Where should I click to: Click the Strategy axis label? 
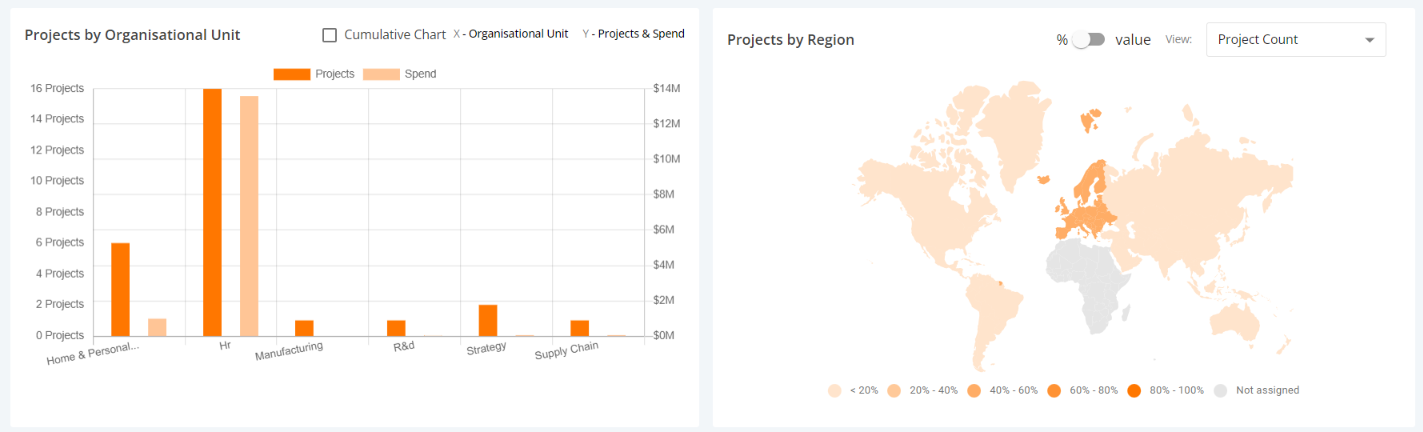[x=487, y=348]
